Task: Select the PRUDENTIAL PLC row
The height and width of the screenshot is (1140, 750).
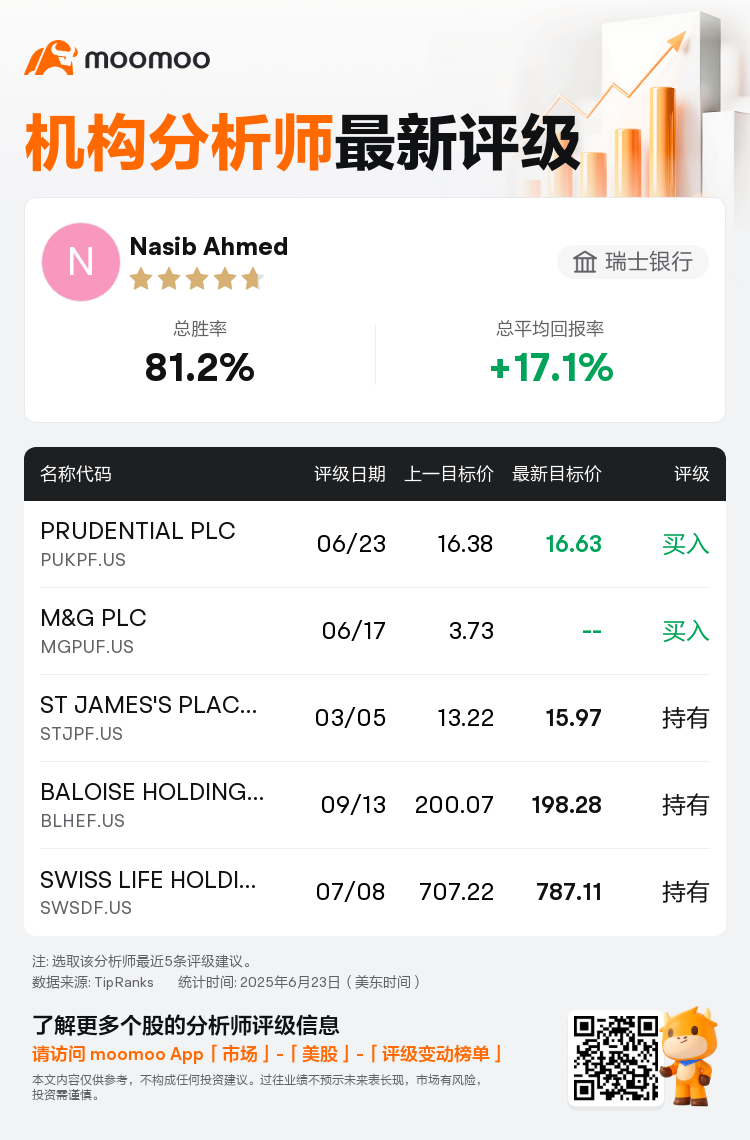Action: 375,544
